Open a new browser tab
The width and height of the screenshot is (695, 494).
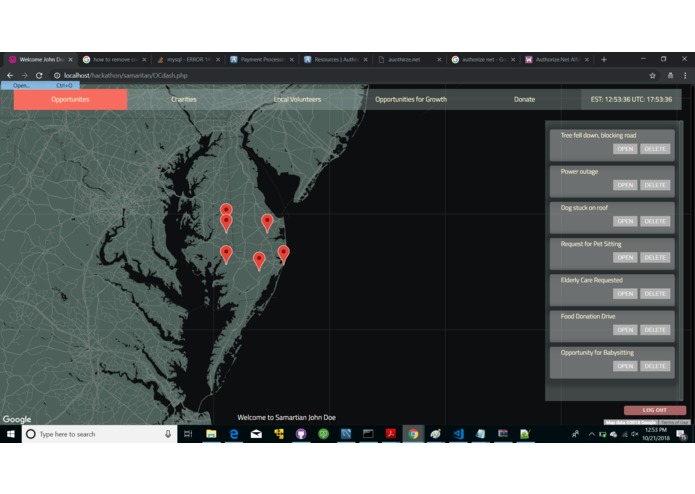click(x=604, y=59)
